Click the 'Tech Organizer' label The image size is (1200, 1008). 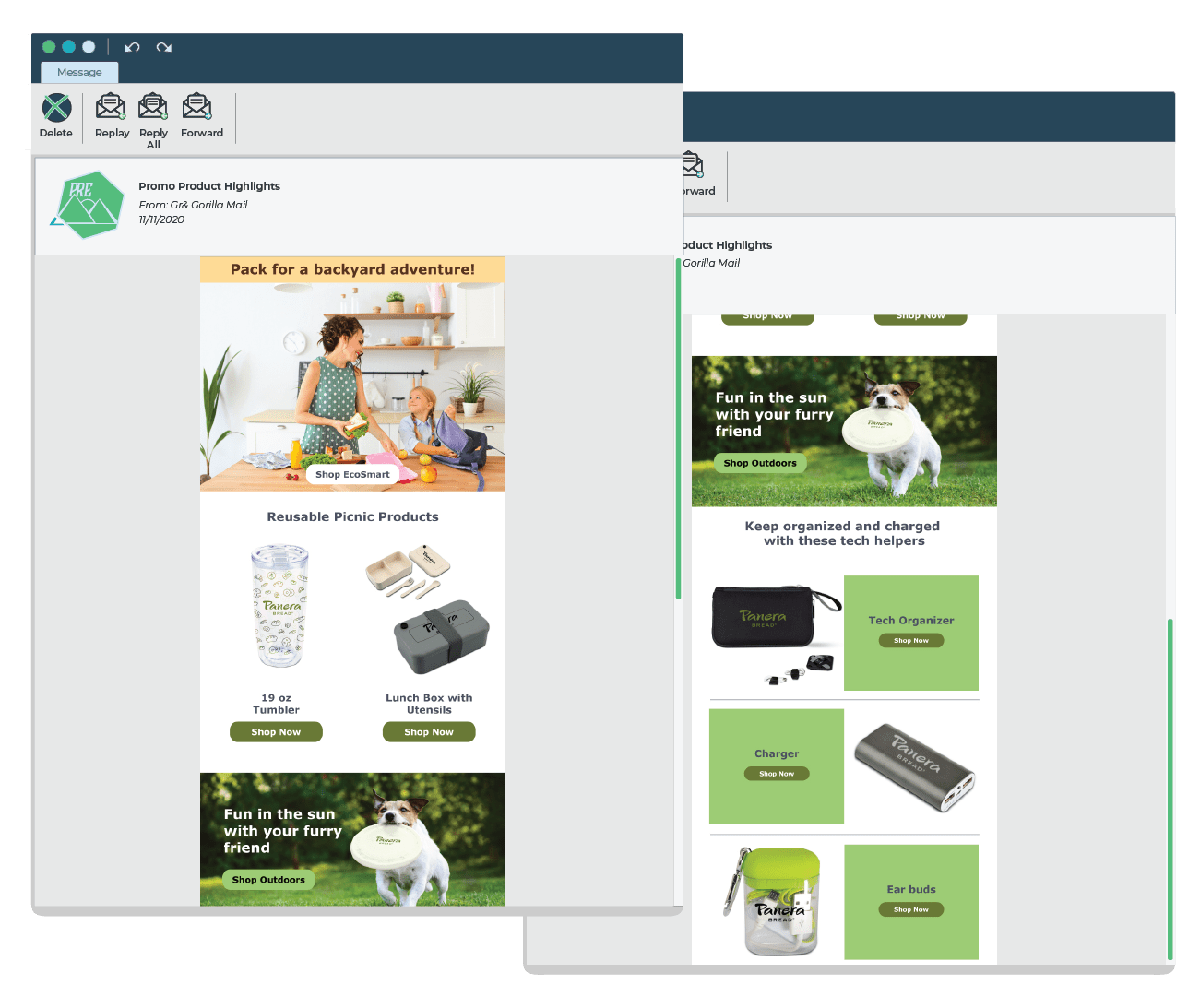pos(911,621)
